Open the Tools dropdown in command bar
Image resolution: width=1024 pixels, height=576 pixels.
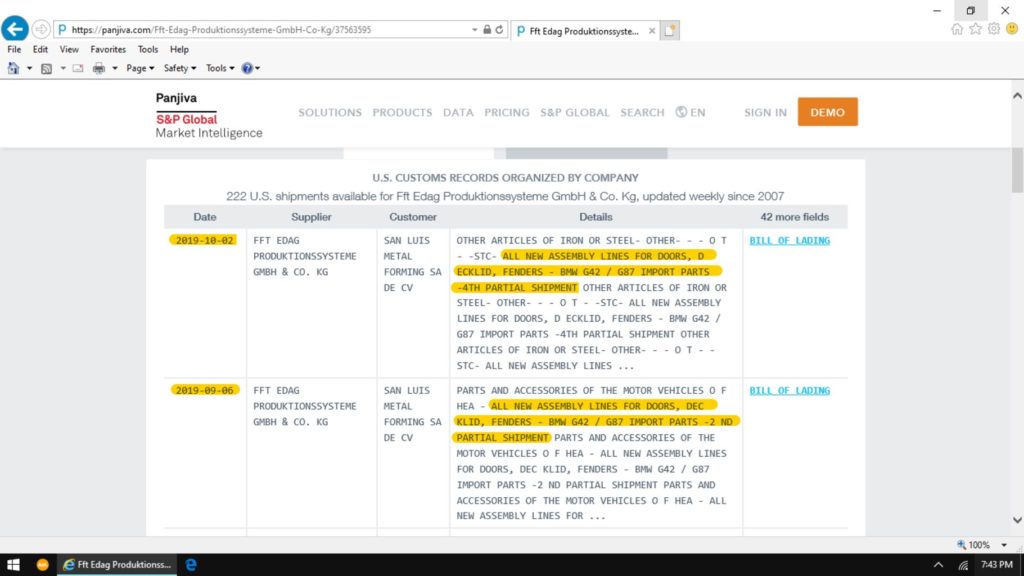pyautogui.click(x=220, y=68)
